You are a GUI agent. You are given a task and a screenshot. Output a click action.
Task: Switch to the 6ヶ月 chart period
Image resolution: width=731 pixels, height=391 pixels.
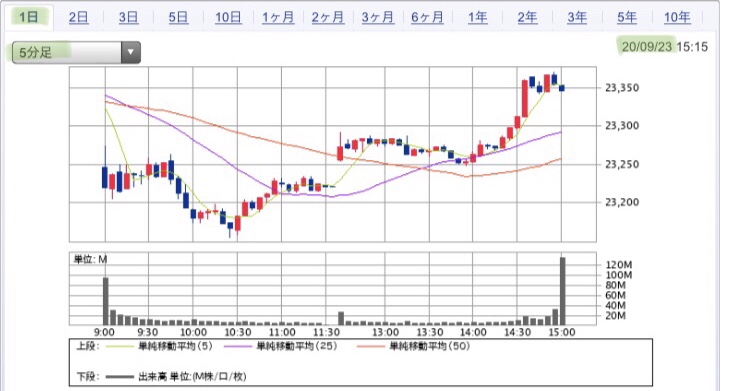(428, 18)
